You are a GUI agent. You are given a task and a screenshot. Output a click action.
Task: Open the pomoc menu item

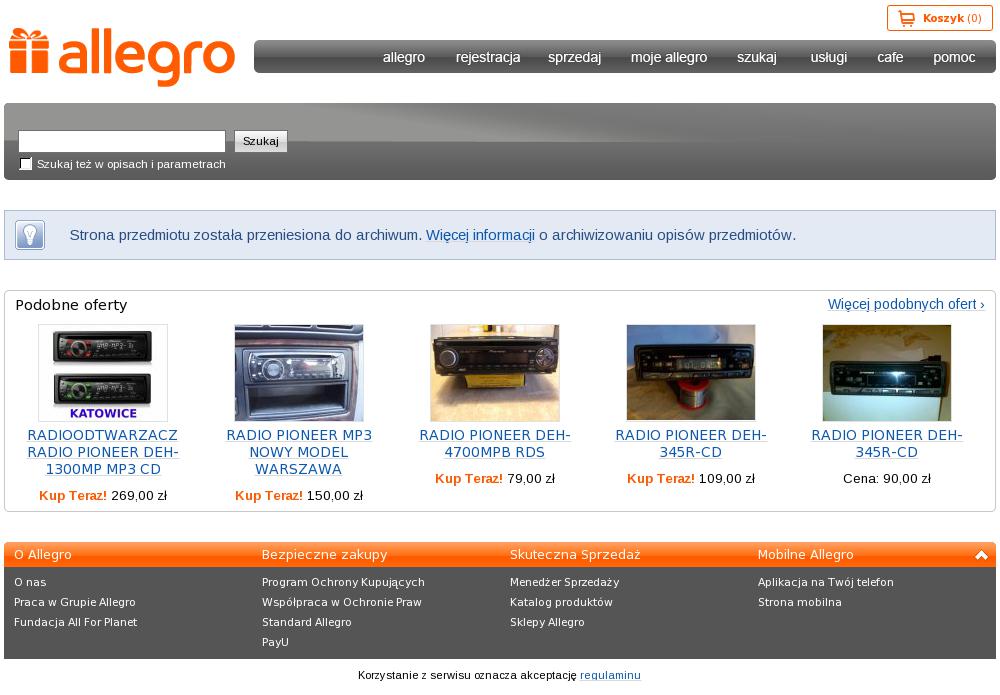(954, 57)
